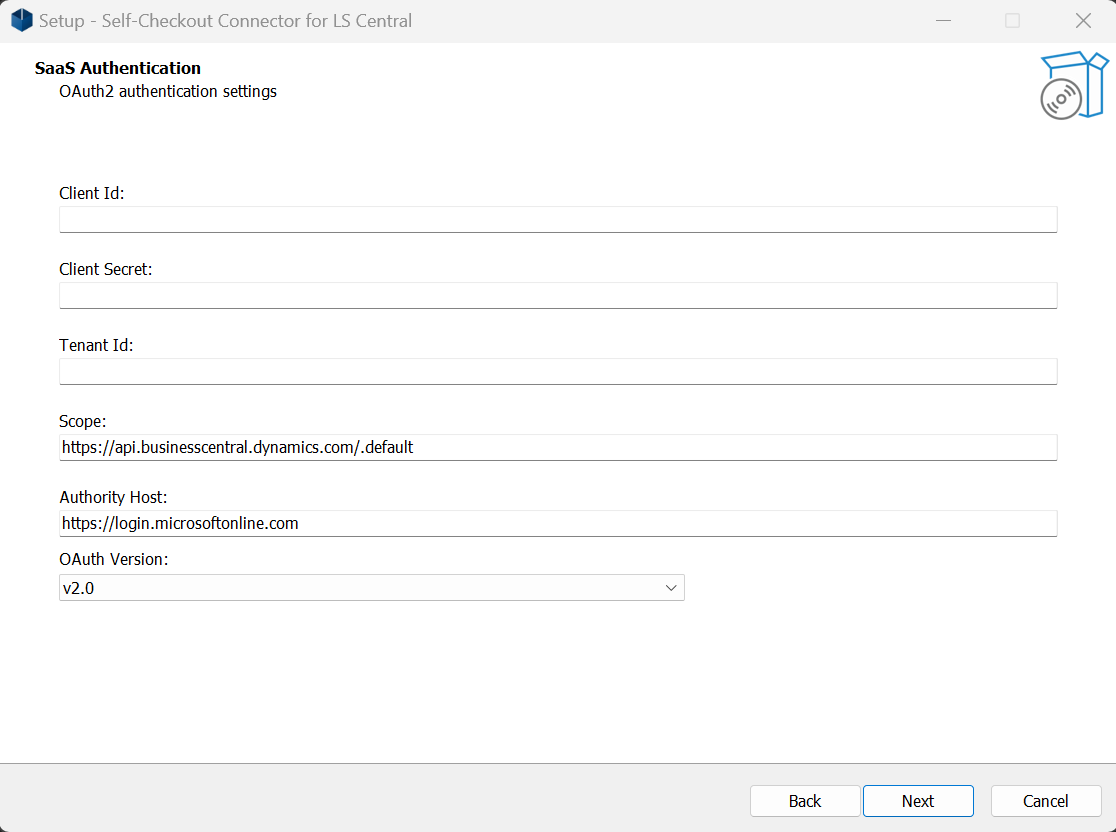Click the SaaS Authentication heading

[x=117, y=68]
